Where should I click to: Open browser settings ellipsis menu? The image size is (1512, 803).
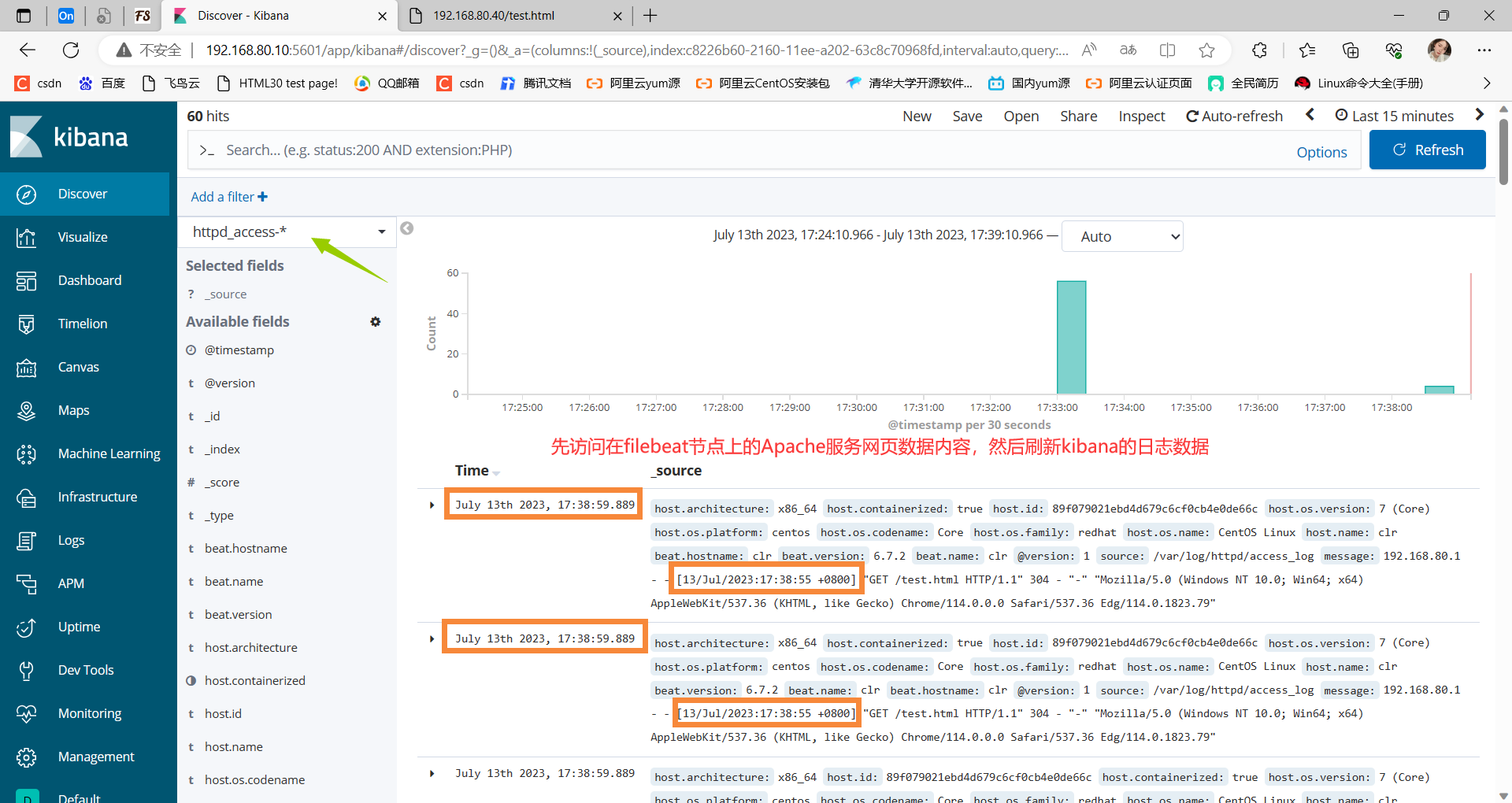[1484, 50]
